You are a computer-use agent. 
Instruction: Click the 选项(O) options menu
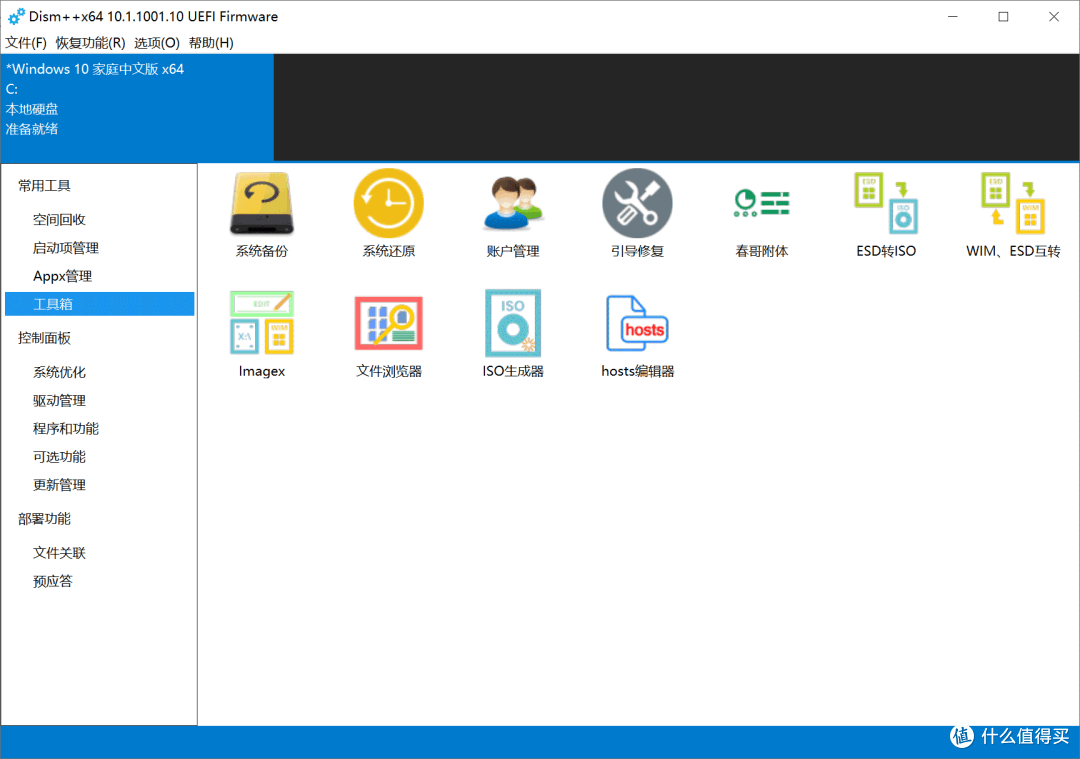(157, 43)
